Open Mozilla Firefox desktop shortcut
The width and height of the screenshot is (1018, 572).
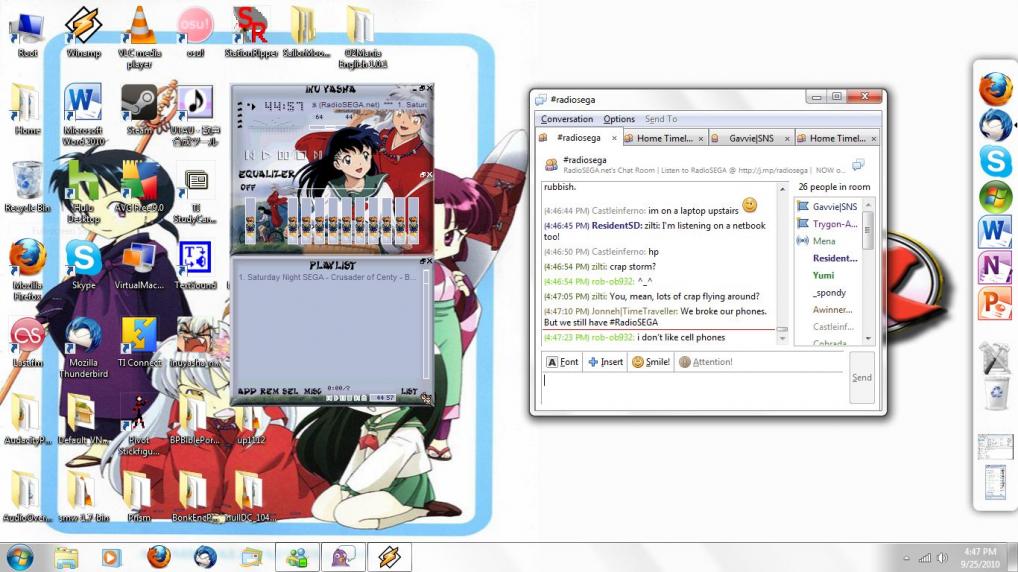(x=27, y=269)
